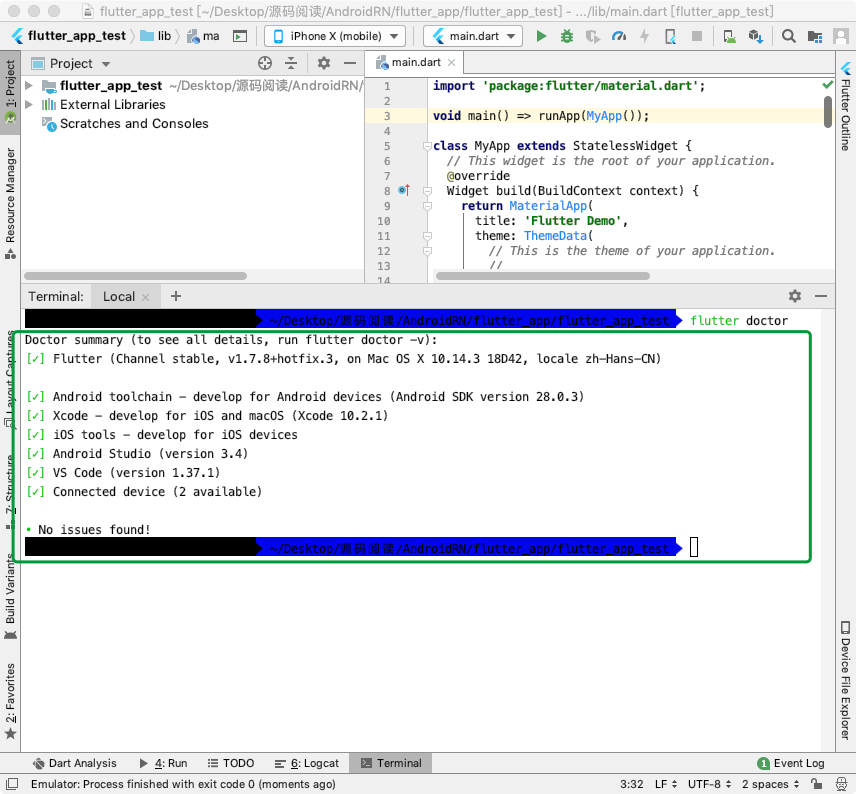Open device selector iPhone X (mobile) dropdown
856x794 pixels.
coord(335,36)
